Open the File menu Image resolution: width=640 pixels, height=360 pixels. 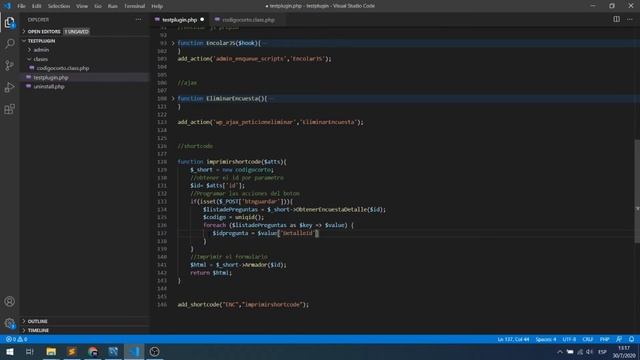tap(21, 6)
